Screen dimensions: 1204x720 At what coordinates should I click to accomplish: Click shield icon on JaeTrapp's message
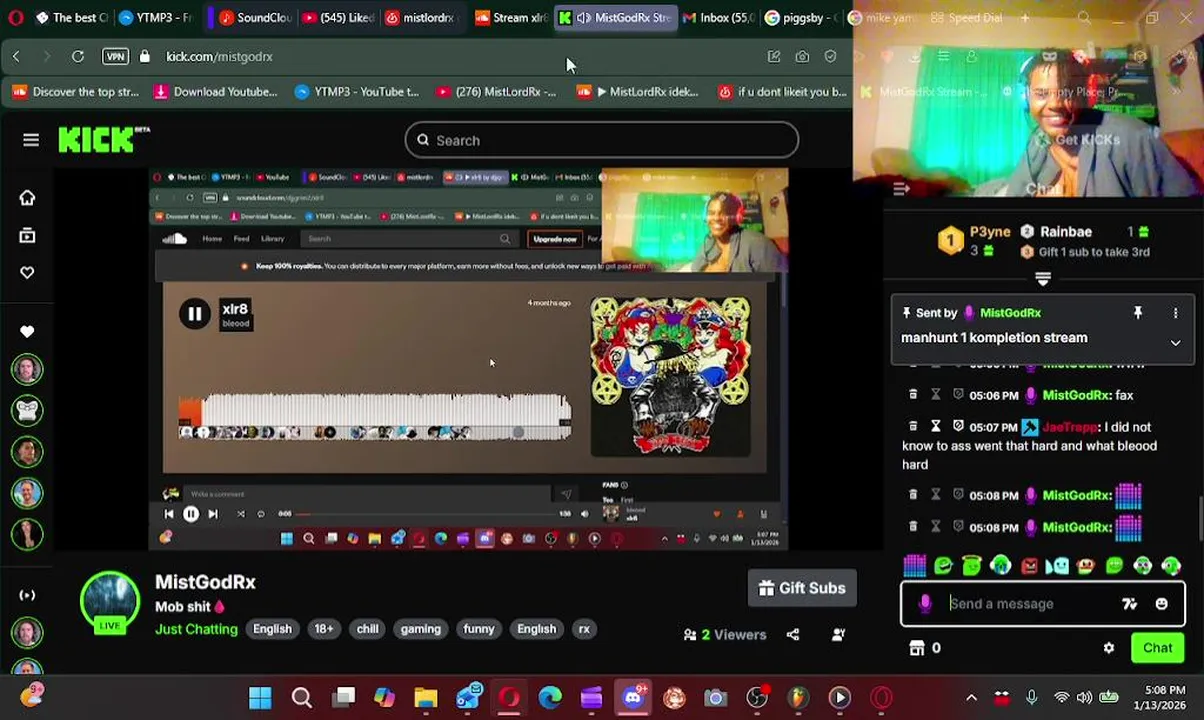pos(958,427)
